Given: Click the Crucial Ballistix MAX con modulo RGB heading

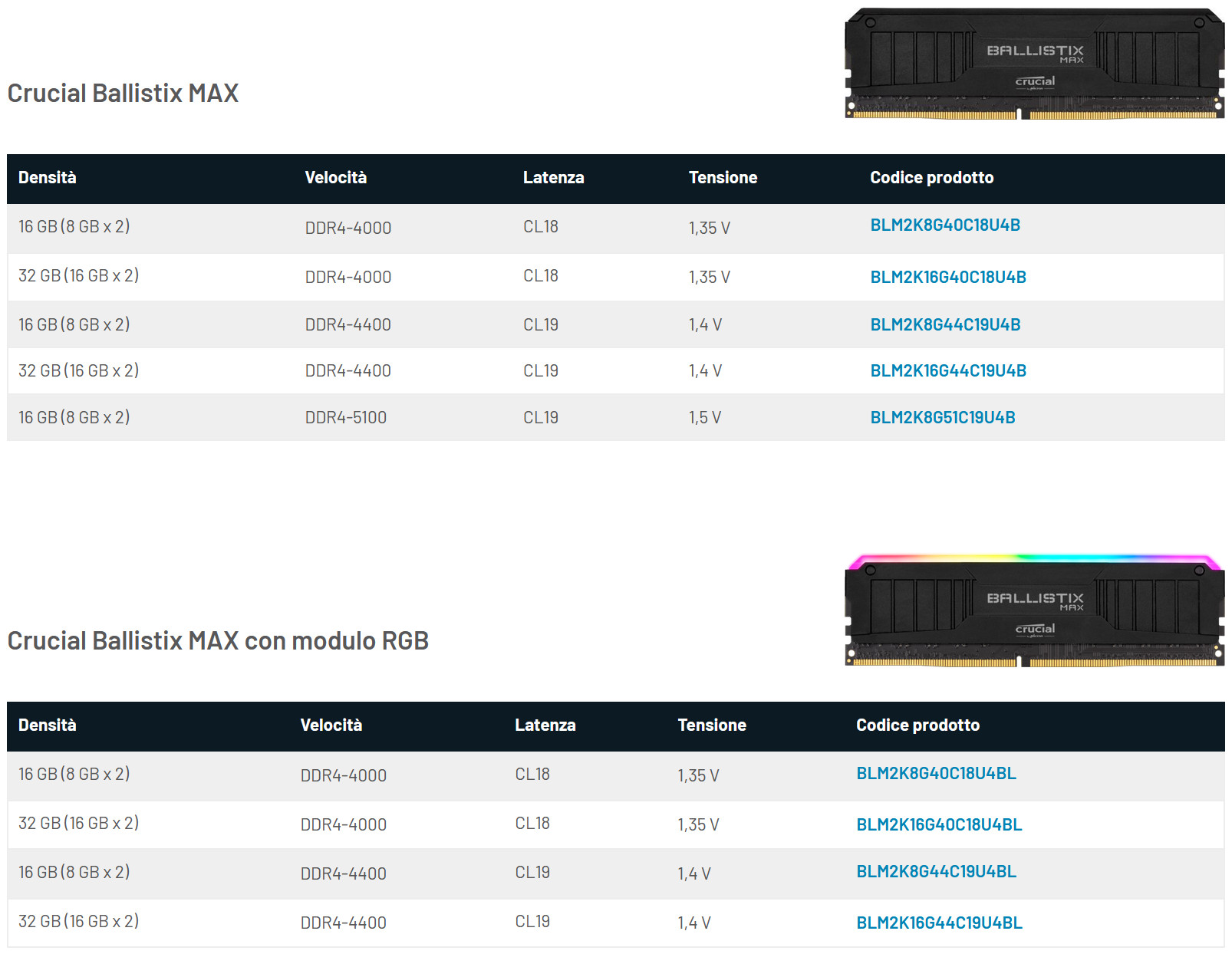Looking at the screenshot, I should coord(218,641).
